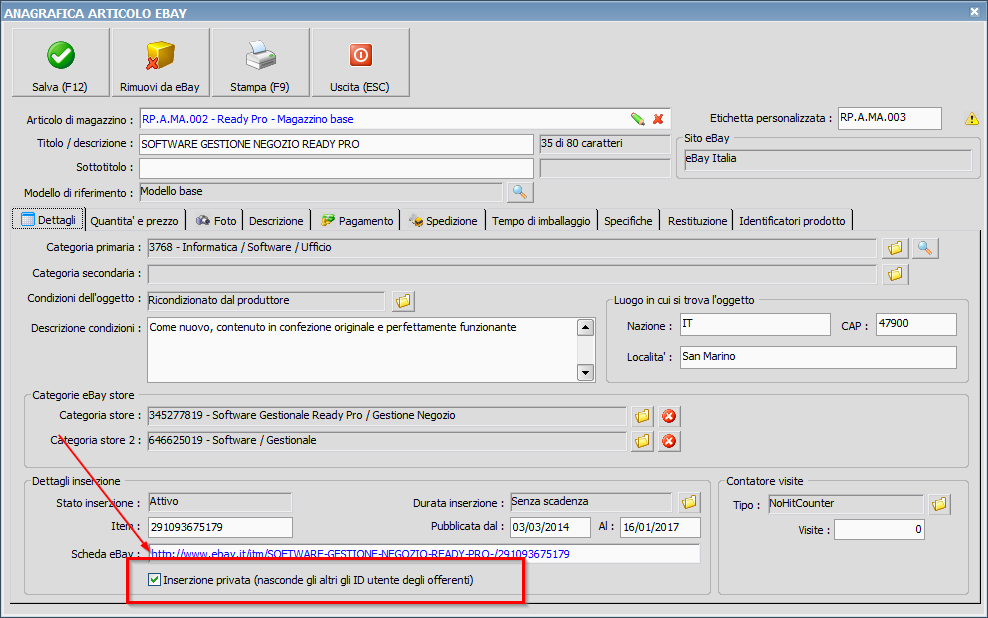
Task: Switch to the Foto tab
Action: pyautogui.click(x=215, y=221)
